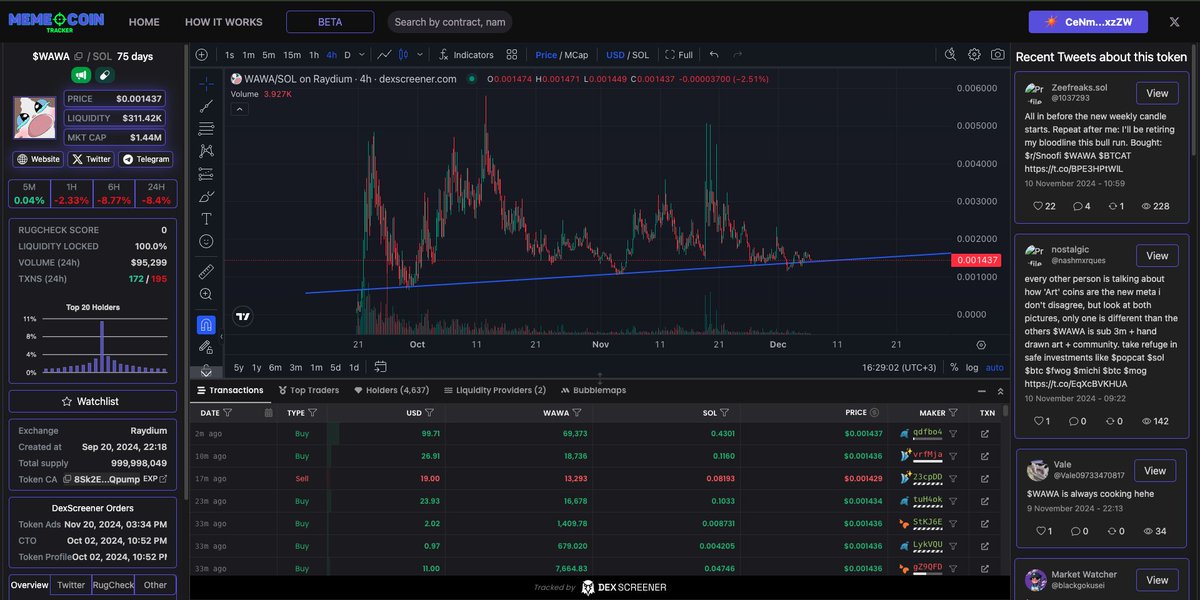The height and width of the screenshot is (600, 1200).
Task: Select the 5d date range
Action: pyautogui.click(x=335, y=367)
